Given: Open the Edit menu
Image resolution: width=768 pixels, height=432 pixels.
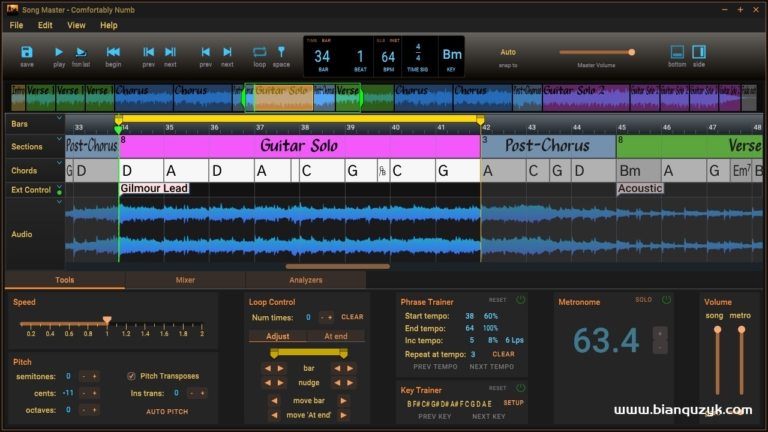Looking at the screenshot, I should pos(45,25).
